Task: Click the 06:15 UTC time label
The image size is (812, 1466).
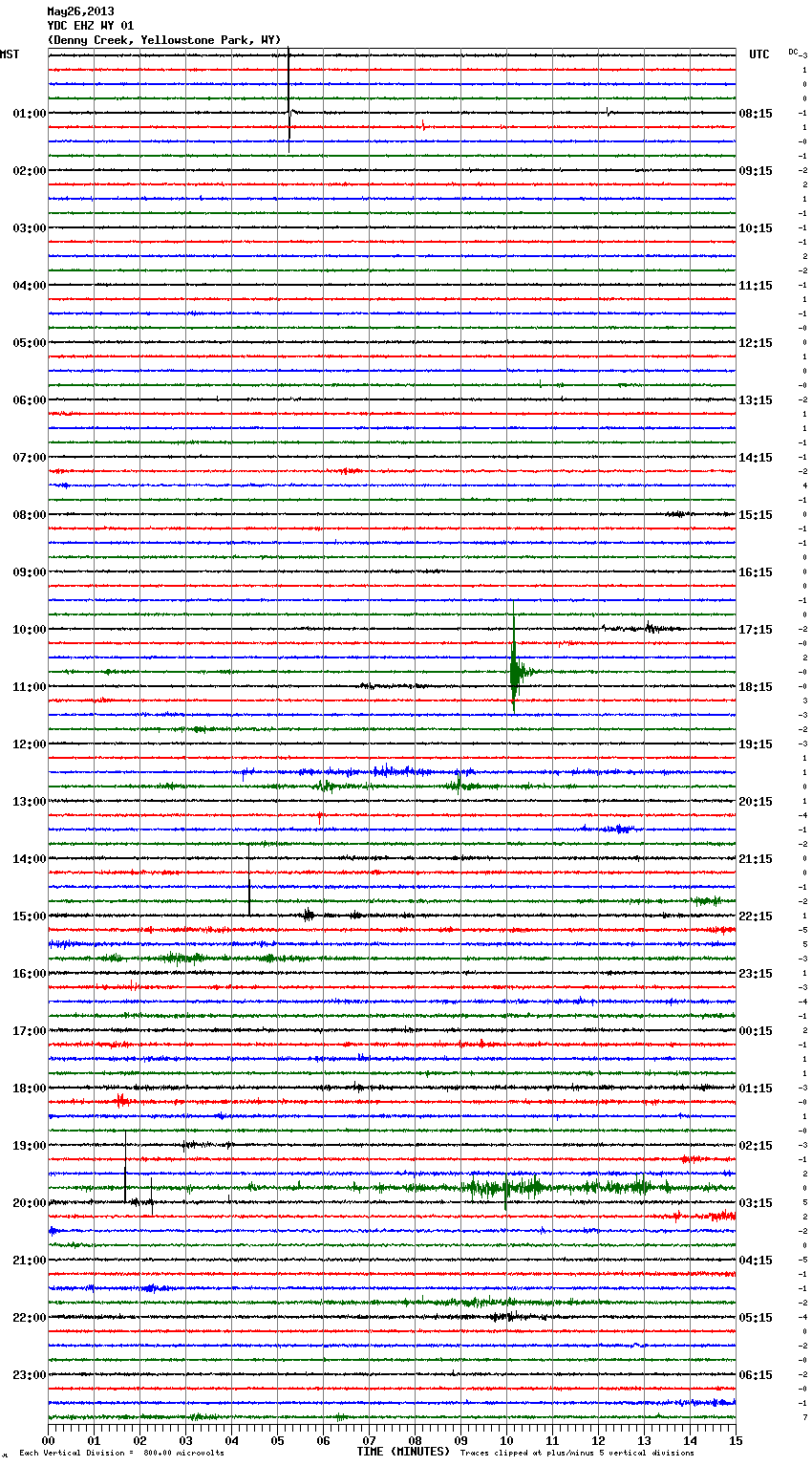Action: 756,1375
